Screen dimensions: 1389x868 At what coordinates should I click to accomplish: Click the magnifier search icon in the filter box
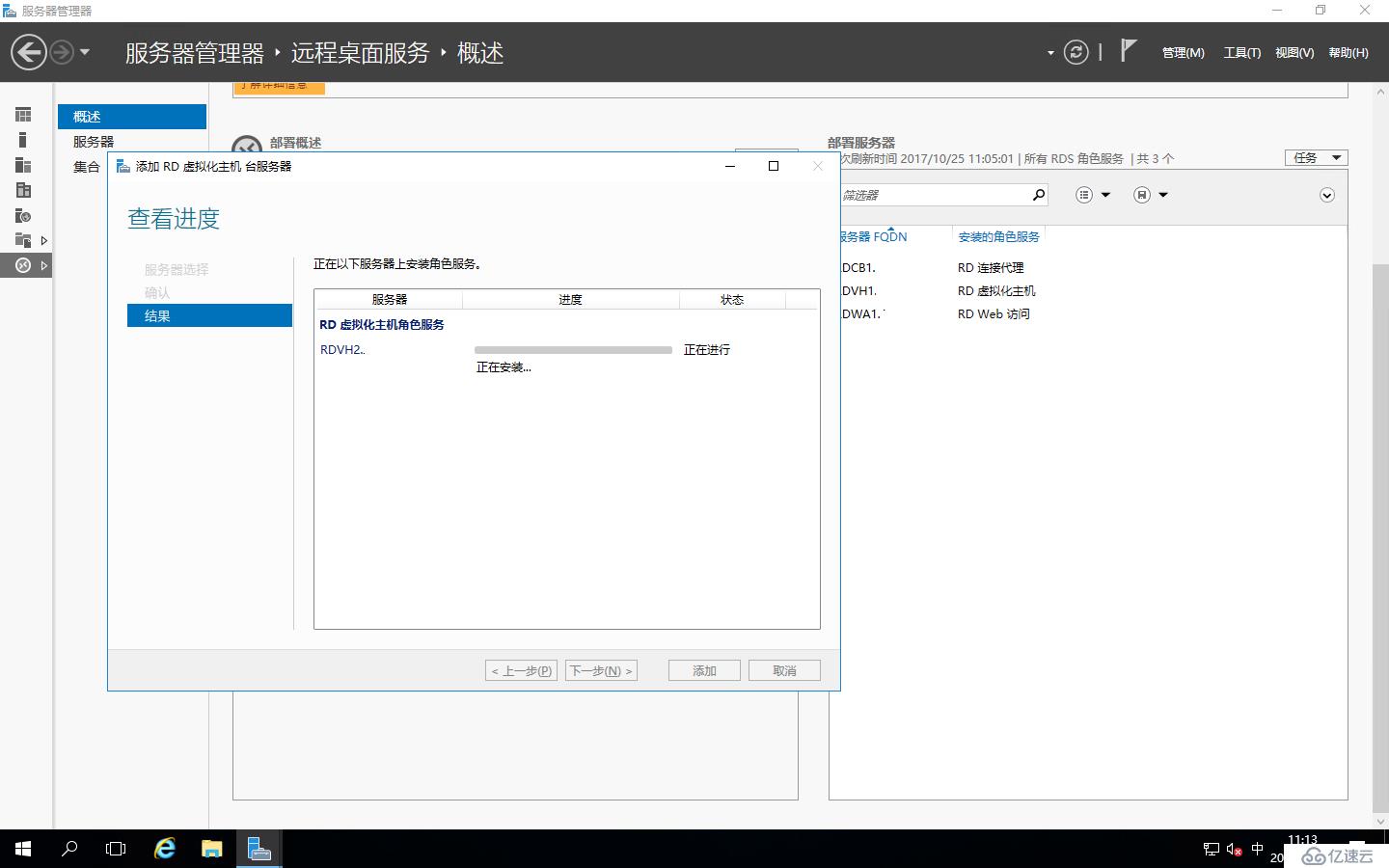[1038, 195]
